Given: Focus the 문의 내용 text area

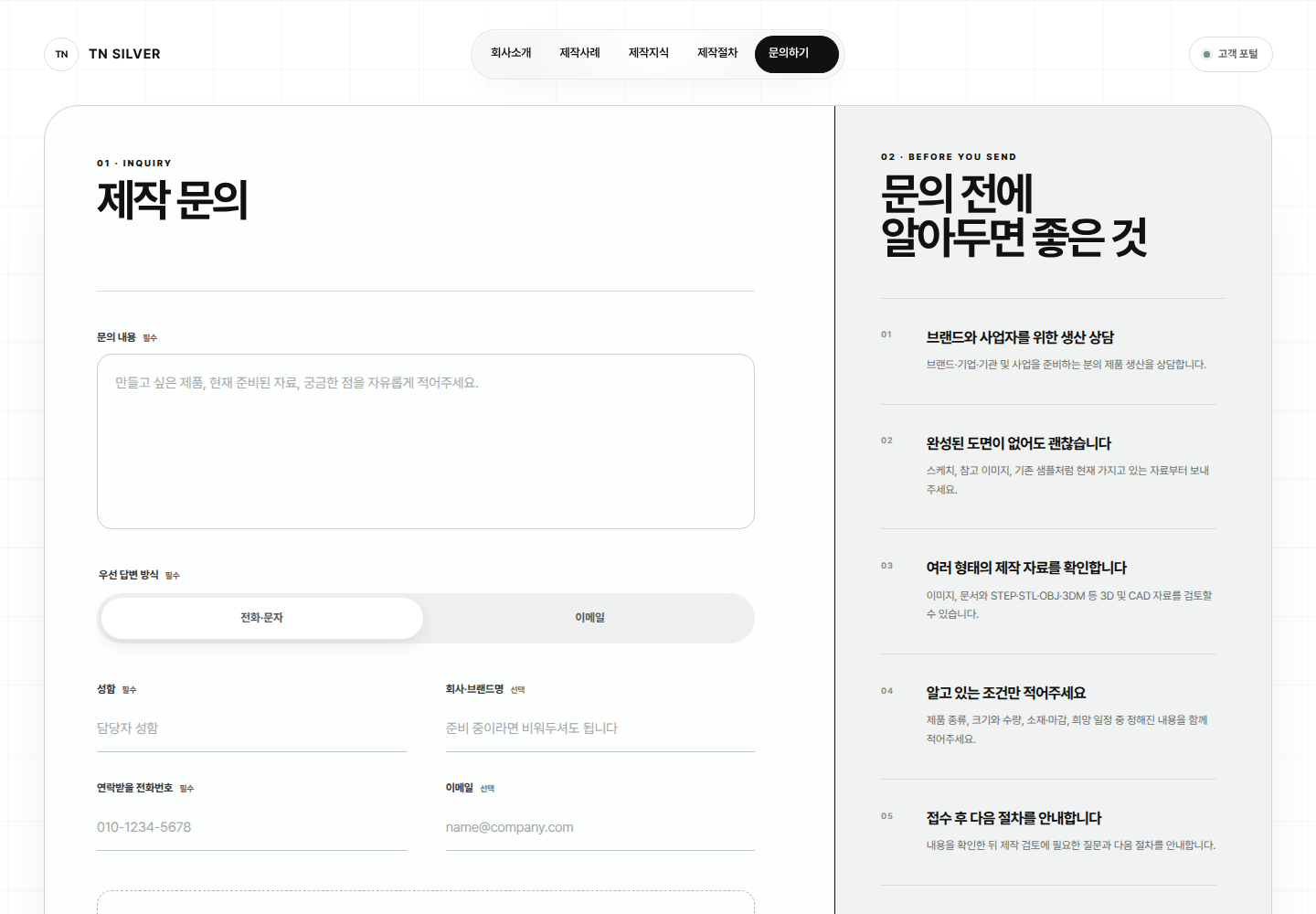Looking at the screenshot, I should (426, 441).
